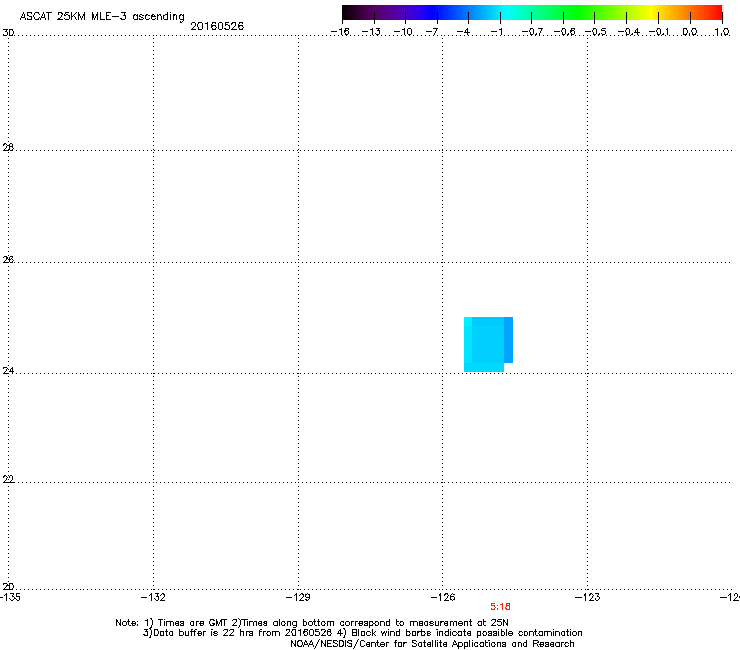Click the "NOAA/NESDIS/Center for Satellite Applications" credit
The image size is (740, 650).
coord(432,643)
